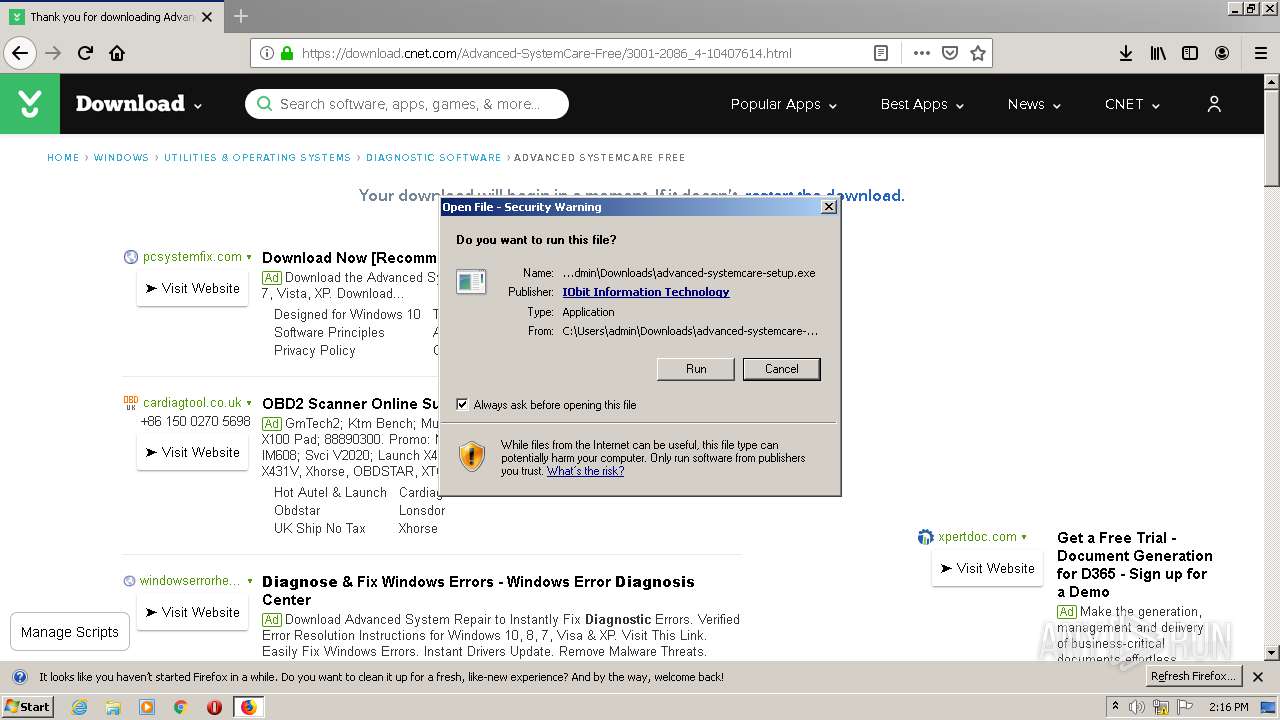The height and width of the screenshot is (720, 1280).
Task: Click What's the risk? link
Action: (x=585, y=471)
